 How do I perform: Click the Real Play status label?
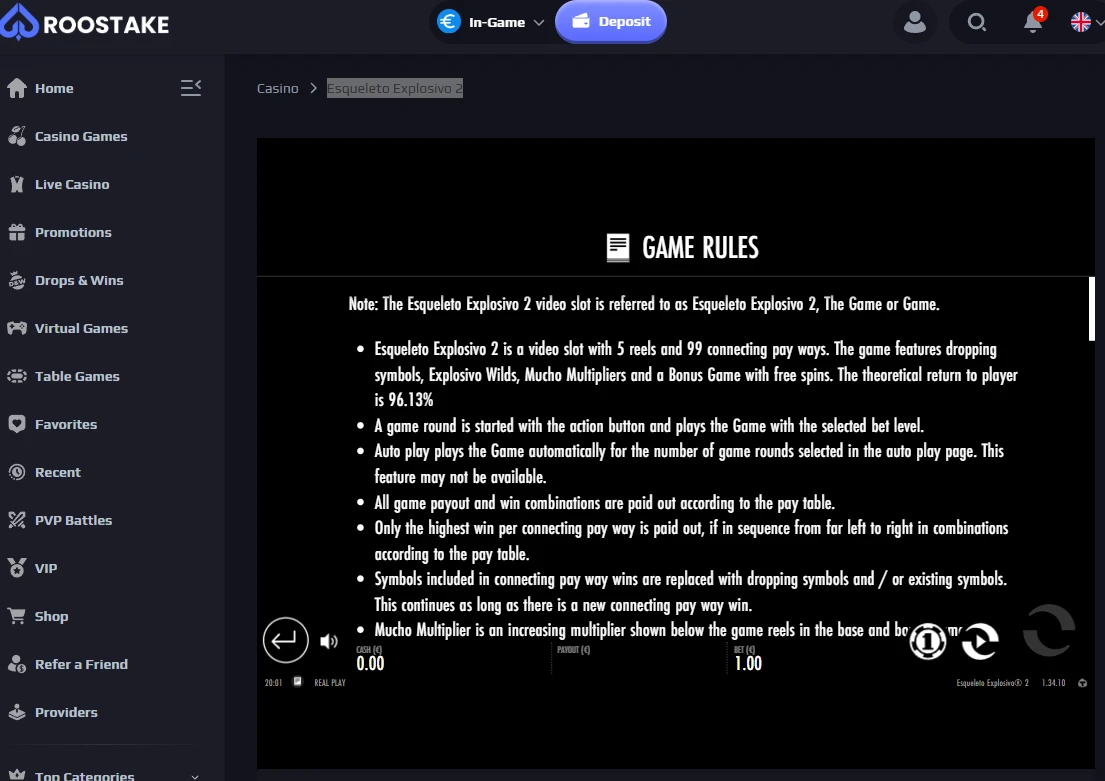point(330,682)
